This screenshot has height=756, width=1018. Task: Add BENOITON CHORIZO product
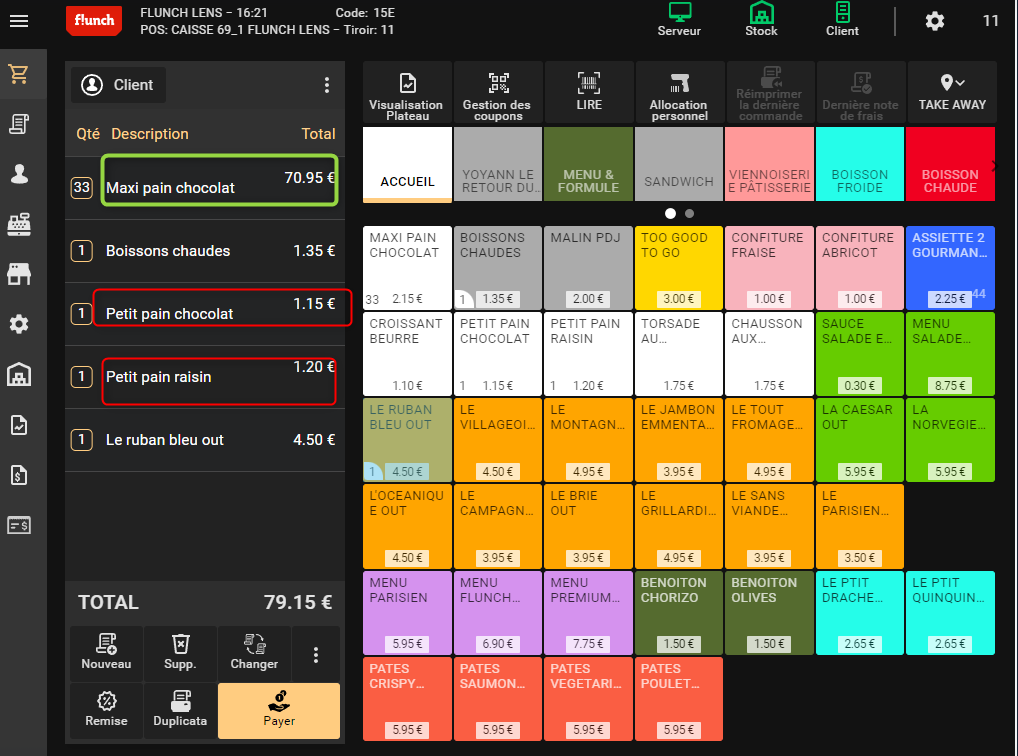coord(679,612)
